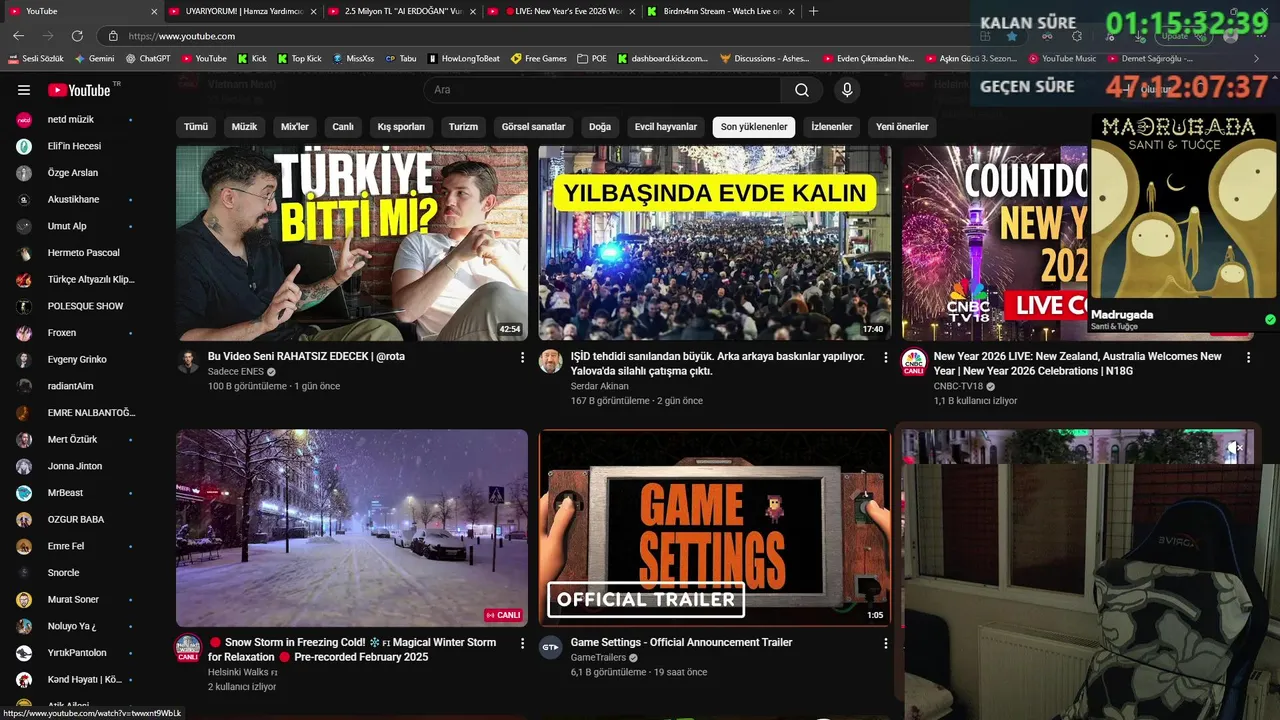
Task: Switch to UYARIYORUM Hamza Yardımcı tab
Action: tap(243, 12)
